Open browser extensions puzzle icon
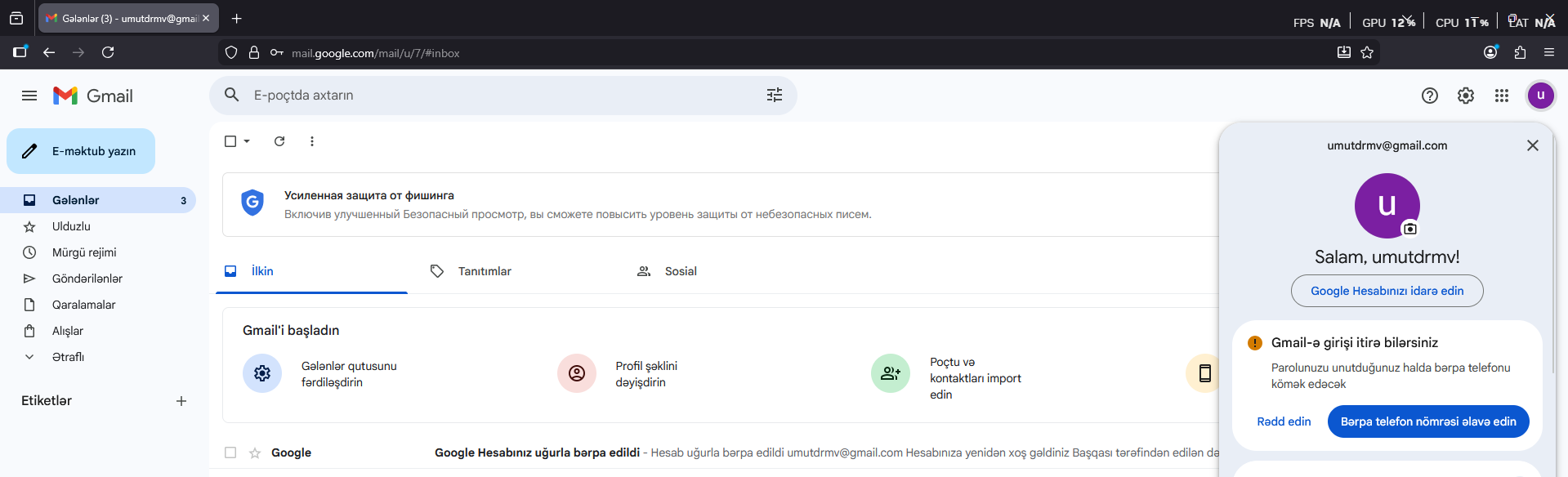The height and width of the screenshot is (477, 1568). pyautogui.click(x=1520, y=52)
